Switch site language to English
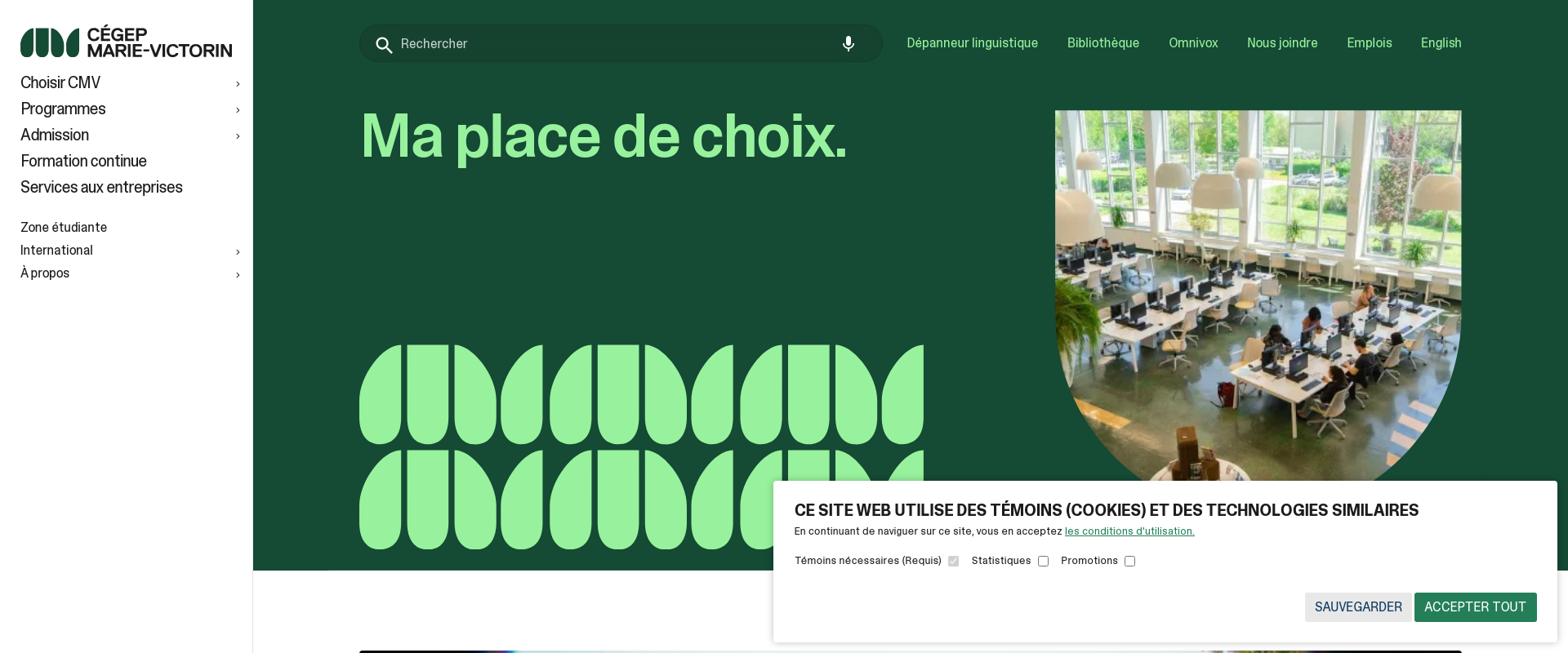The image size is (1568, 653). pyautogui.click(x=1441, y=43)
